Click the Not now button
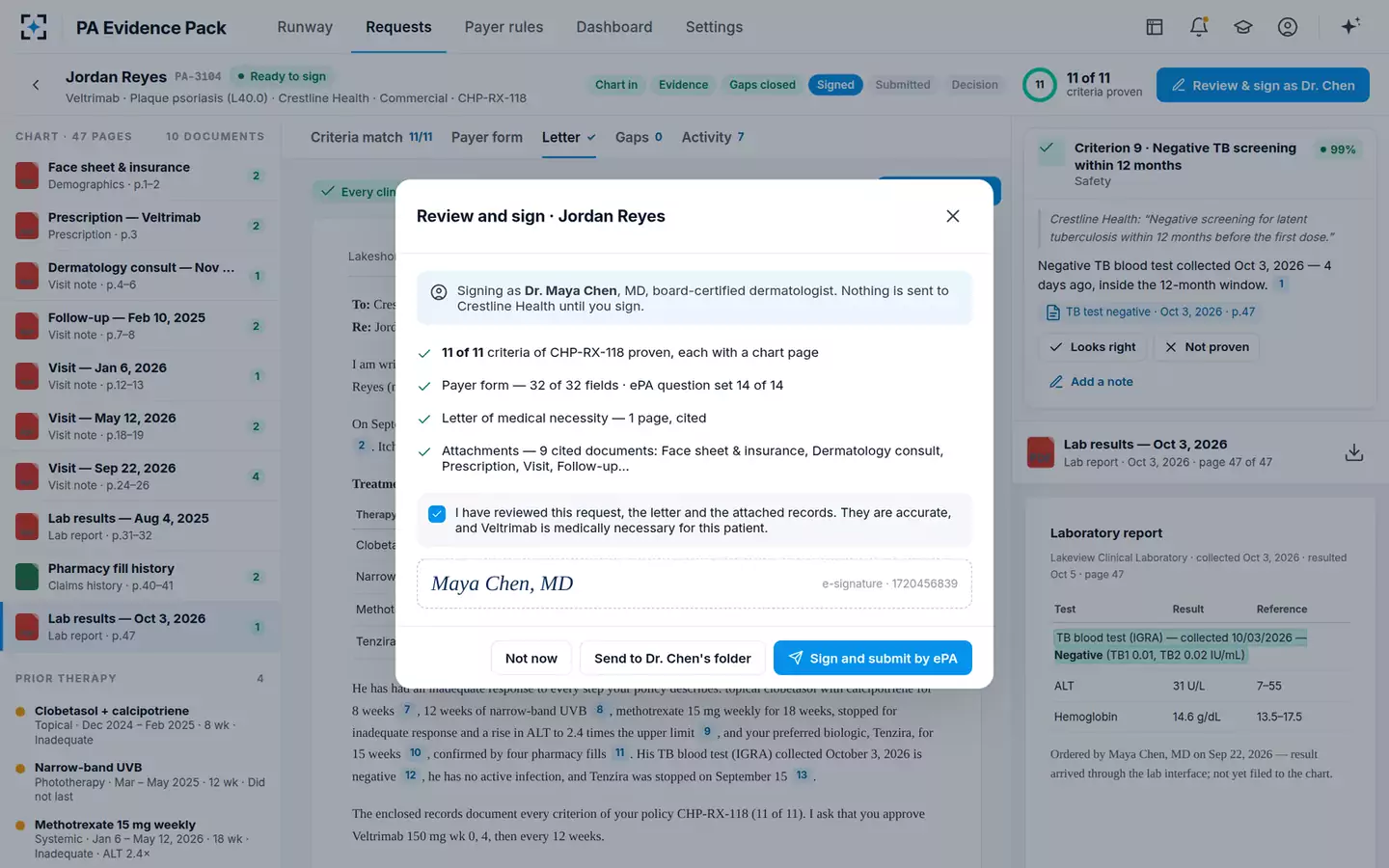 (x=531, y=658)
